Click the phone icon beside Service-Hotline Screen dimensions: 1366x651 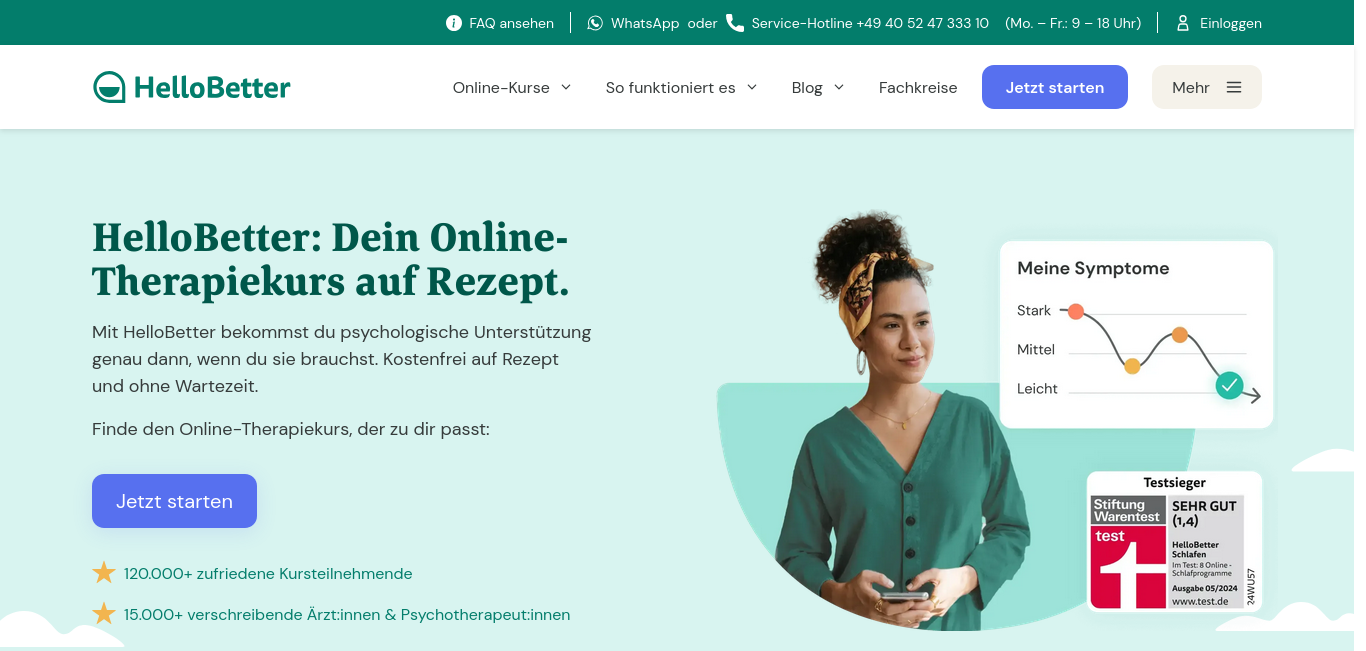point(735,23)
